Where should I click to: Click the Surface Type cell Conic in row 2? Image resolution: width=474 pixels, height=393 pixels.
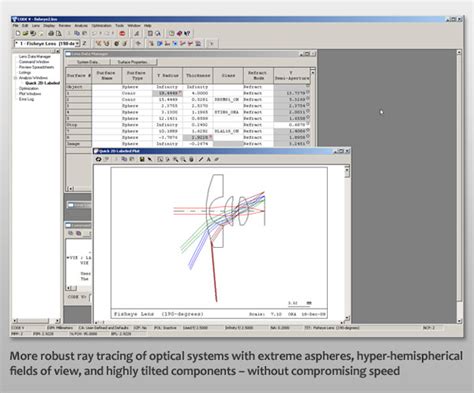tap(137, 99)
